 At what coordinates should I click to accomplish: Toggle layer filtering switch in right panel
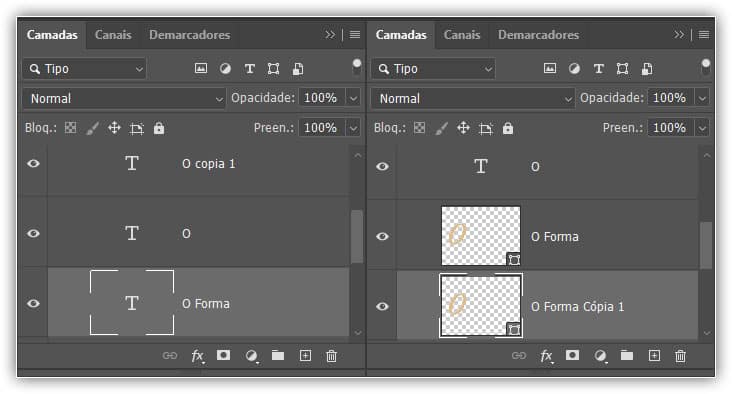pyautogui.click(x=706, y=67)
